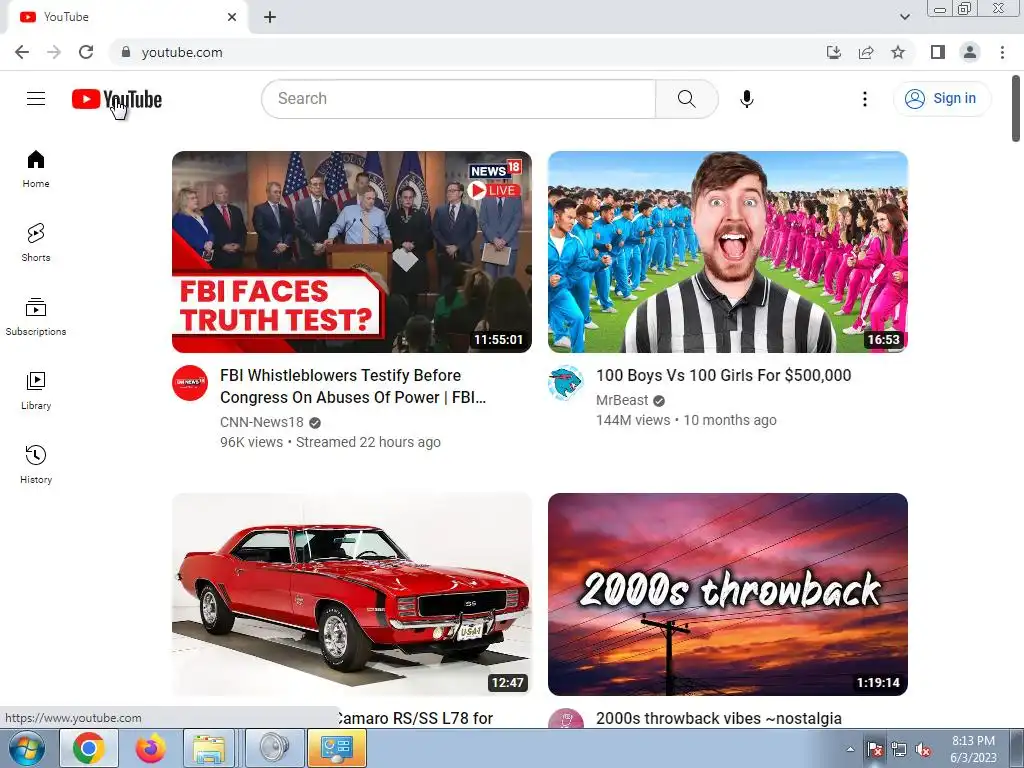Click the YouTube logo
The width and height of the screenshot is (1024, 768).
[x=117, y=99]
